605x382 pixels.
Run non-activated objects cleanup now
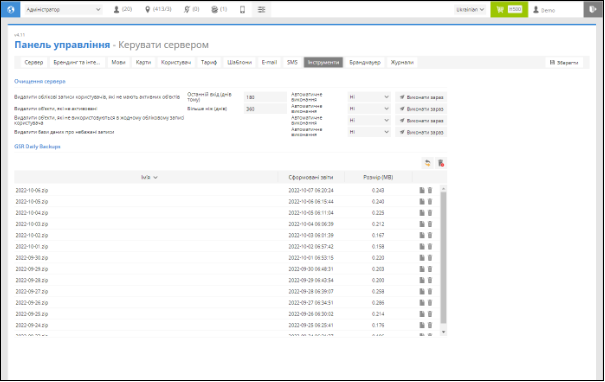pyautogui.click(x=421, y=109)
